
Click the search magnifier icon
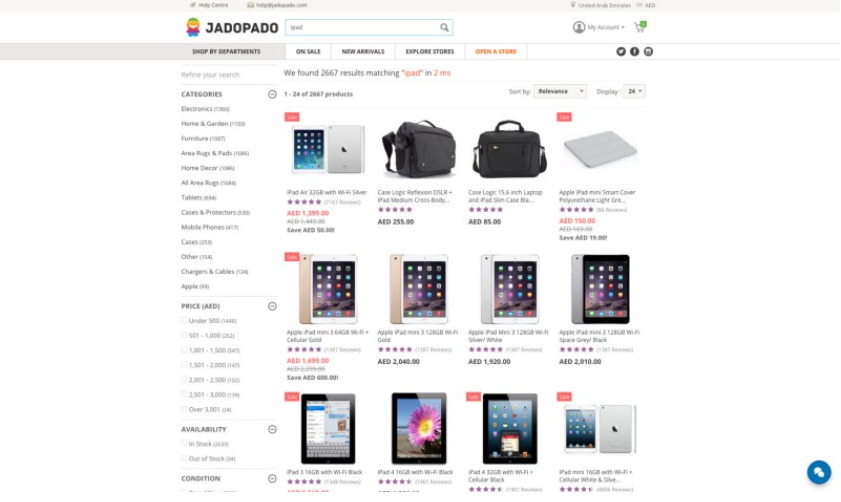444,27
